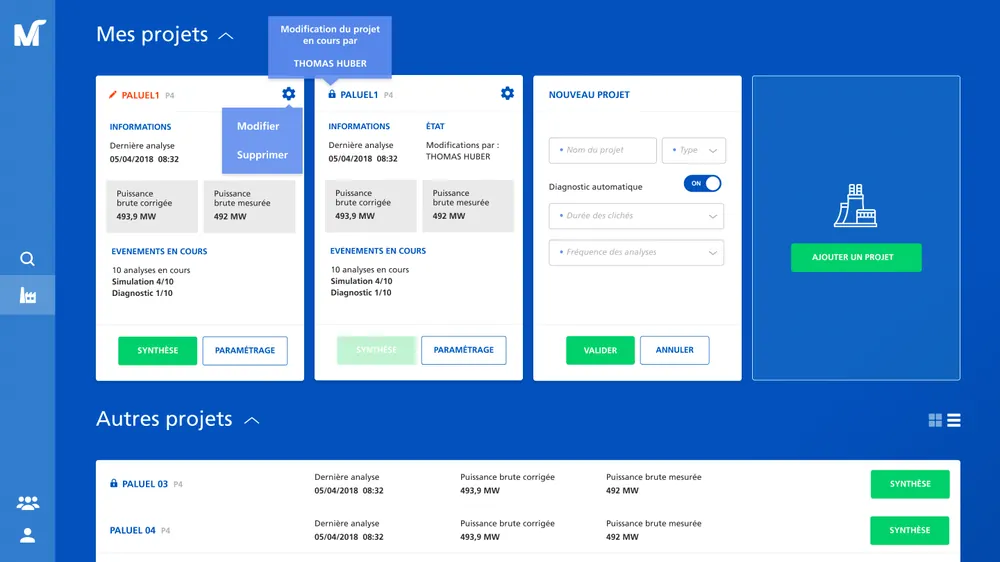
Task: Click the Thomas Huber modification tooltip
Action: (x=330, y=47)
